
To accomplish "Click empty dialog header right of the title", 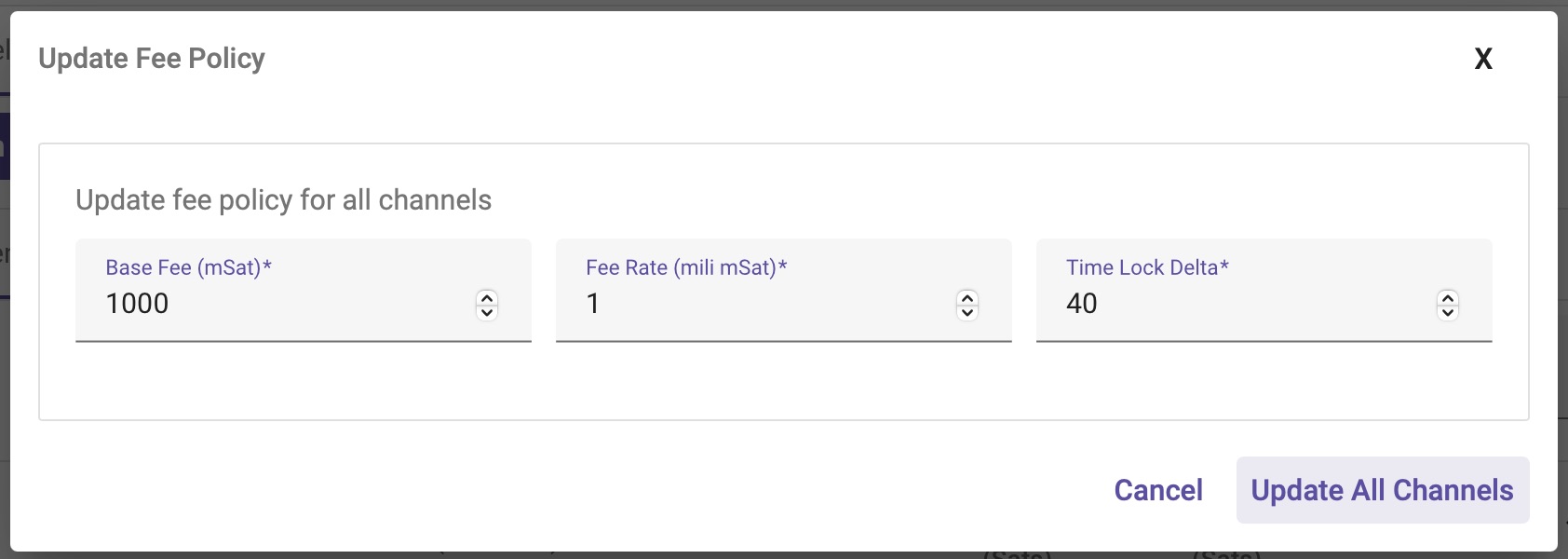I will pos(838,59).
